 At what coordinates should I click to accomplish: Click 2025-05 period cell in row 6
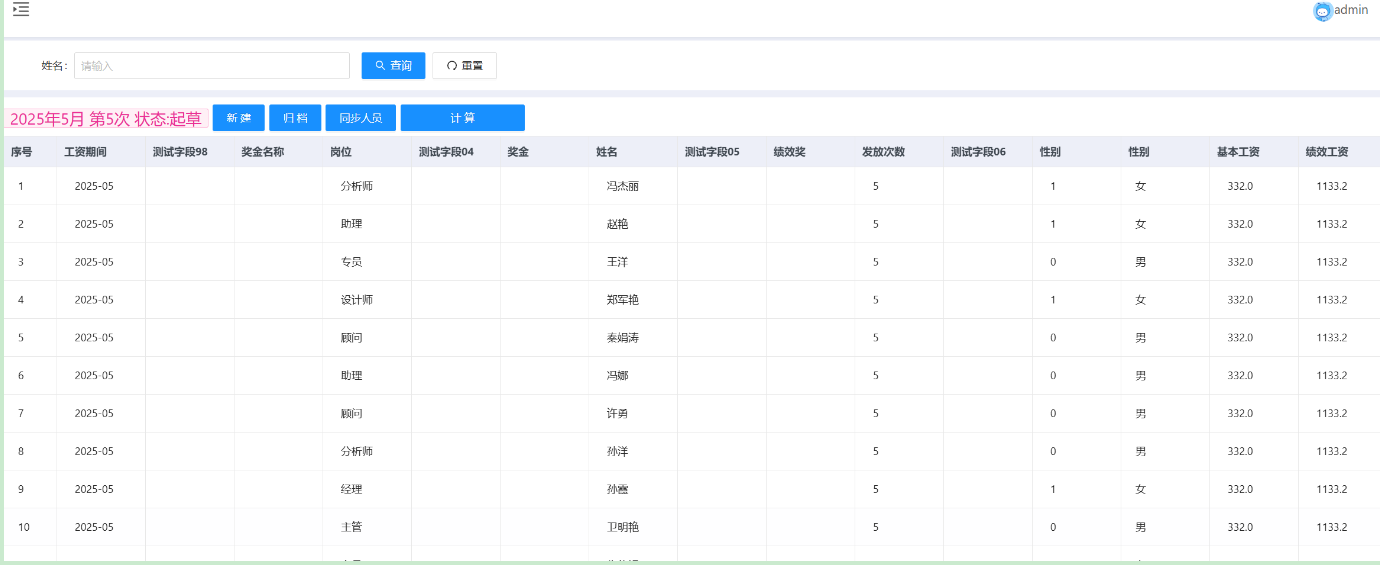94,376
